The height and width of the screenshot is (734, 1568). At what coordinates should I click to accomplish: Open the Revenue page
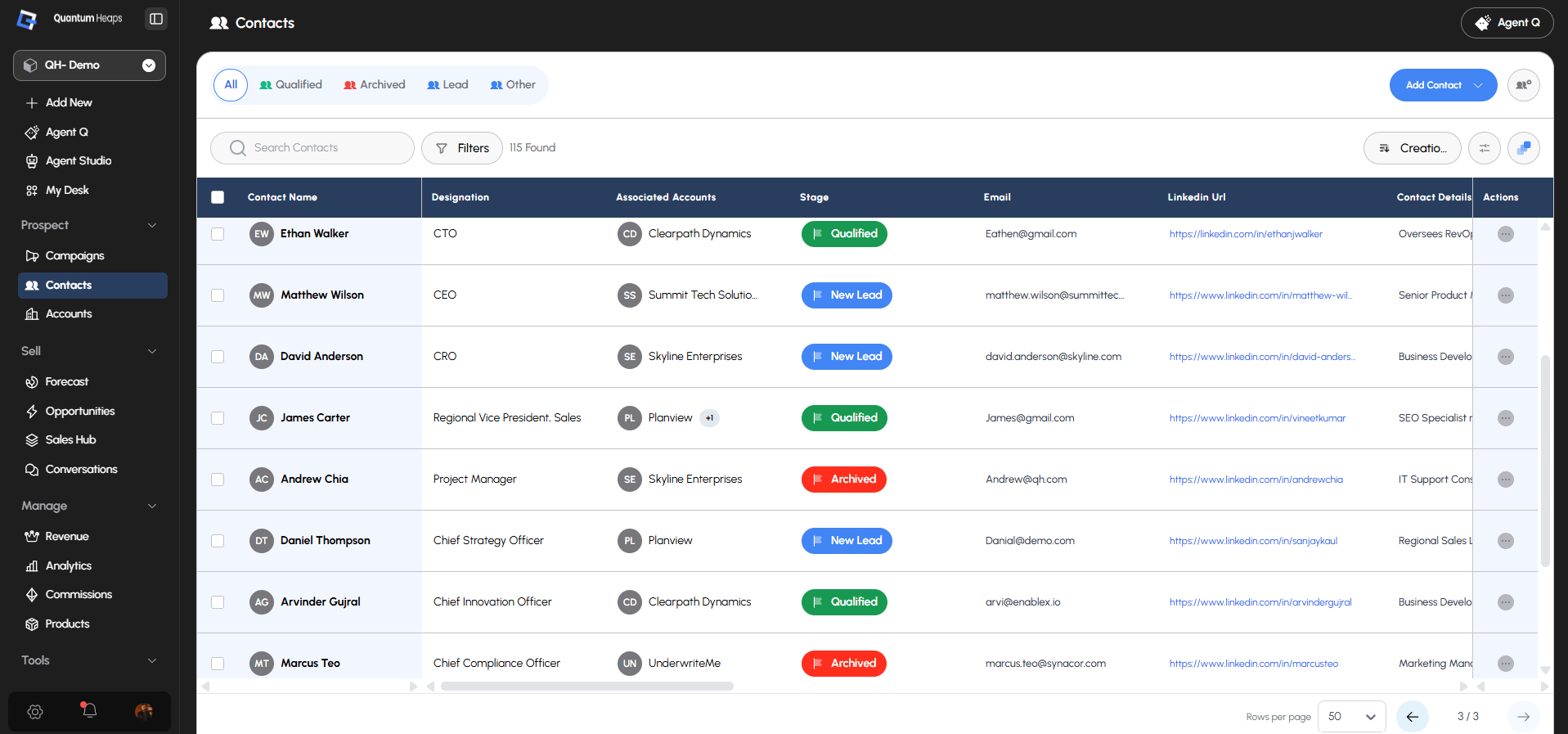pyautogui.click(x=67, y=537)
